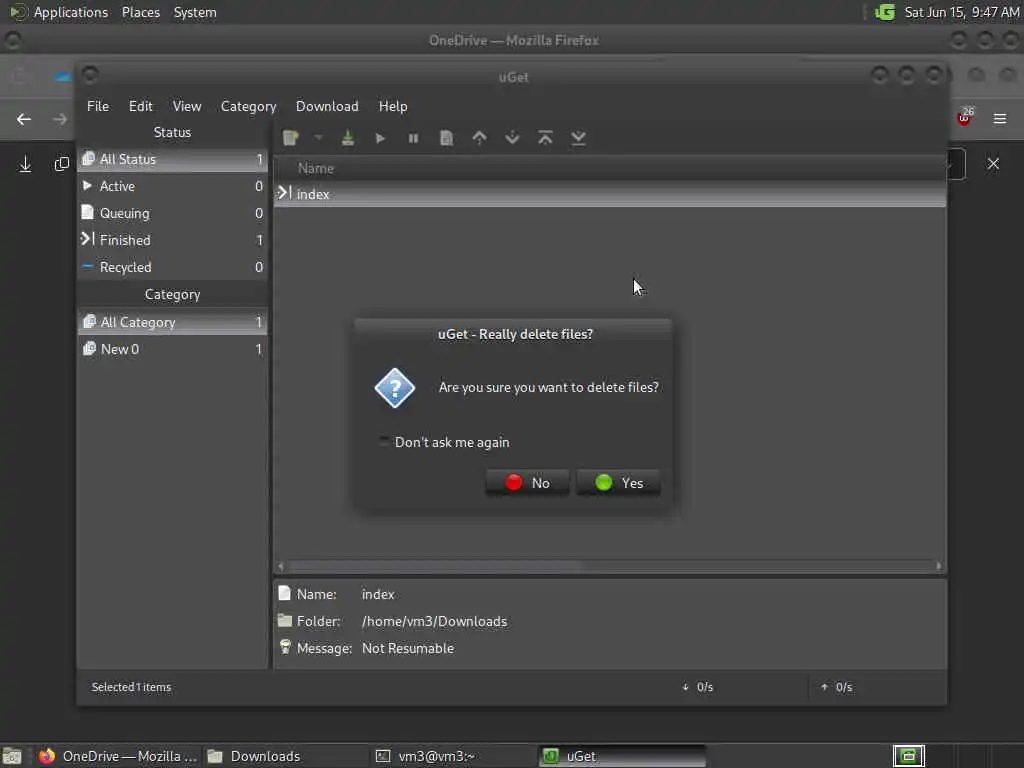Open the Help menu in uGet
Image resolution: width=1024 pixels, height=768 pixels.
click(x=393, y=106)
